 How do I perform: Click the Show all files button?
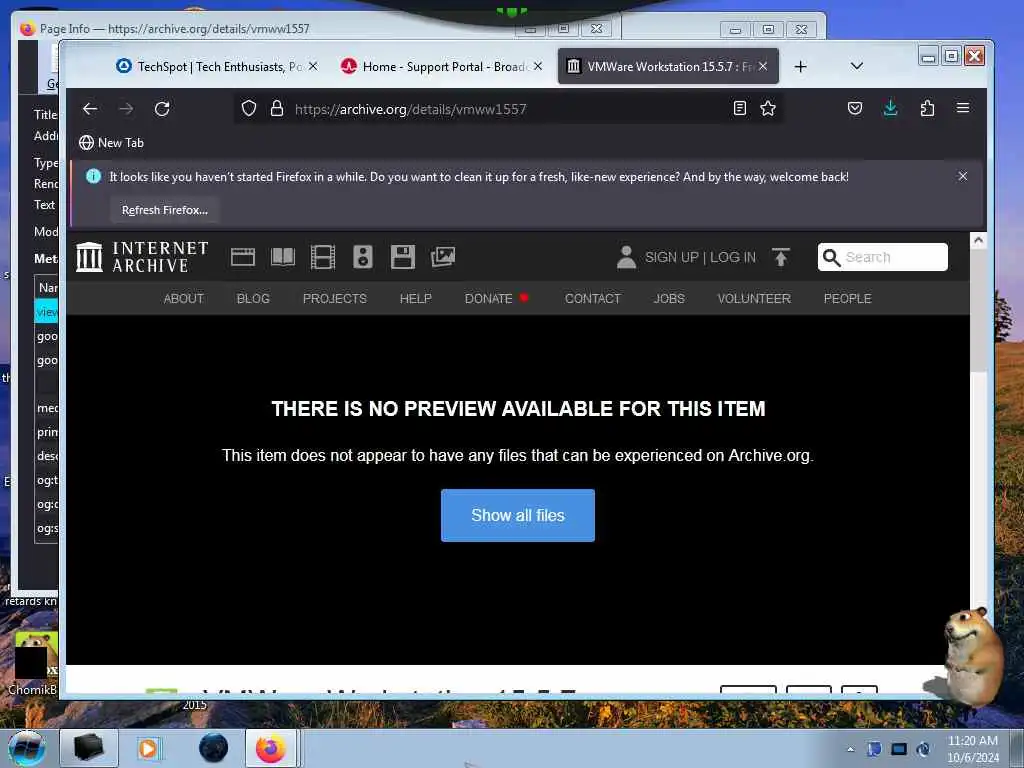click(518, 515)
